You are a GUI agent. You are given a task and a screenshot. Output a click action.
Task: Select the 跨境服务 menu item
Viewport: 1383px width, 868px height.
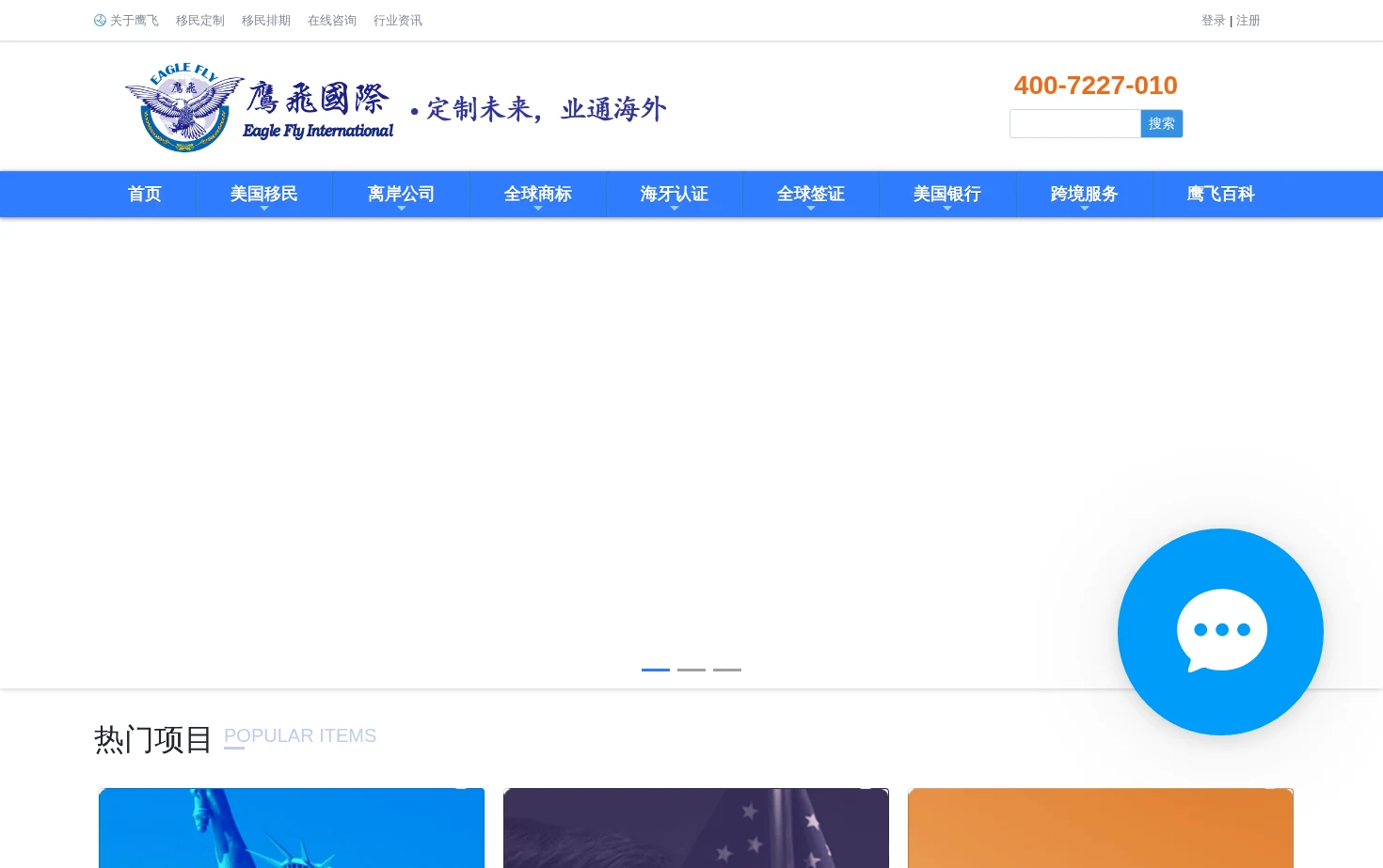click(1085, 195)
